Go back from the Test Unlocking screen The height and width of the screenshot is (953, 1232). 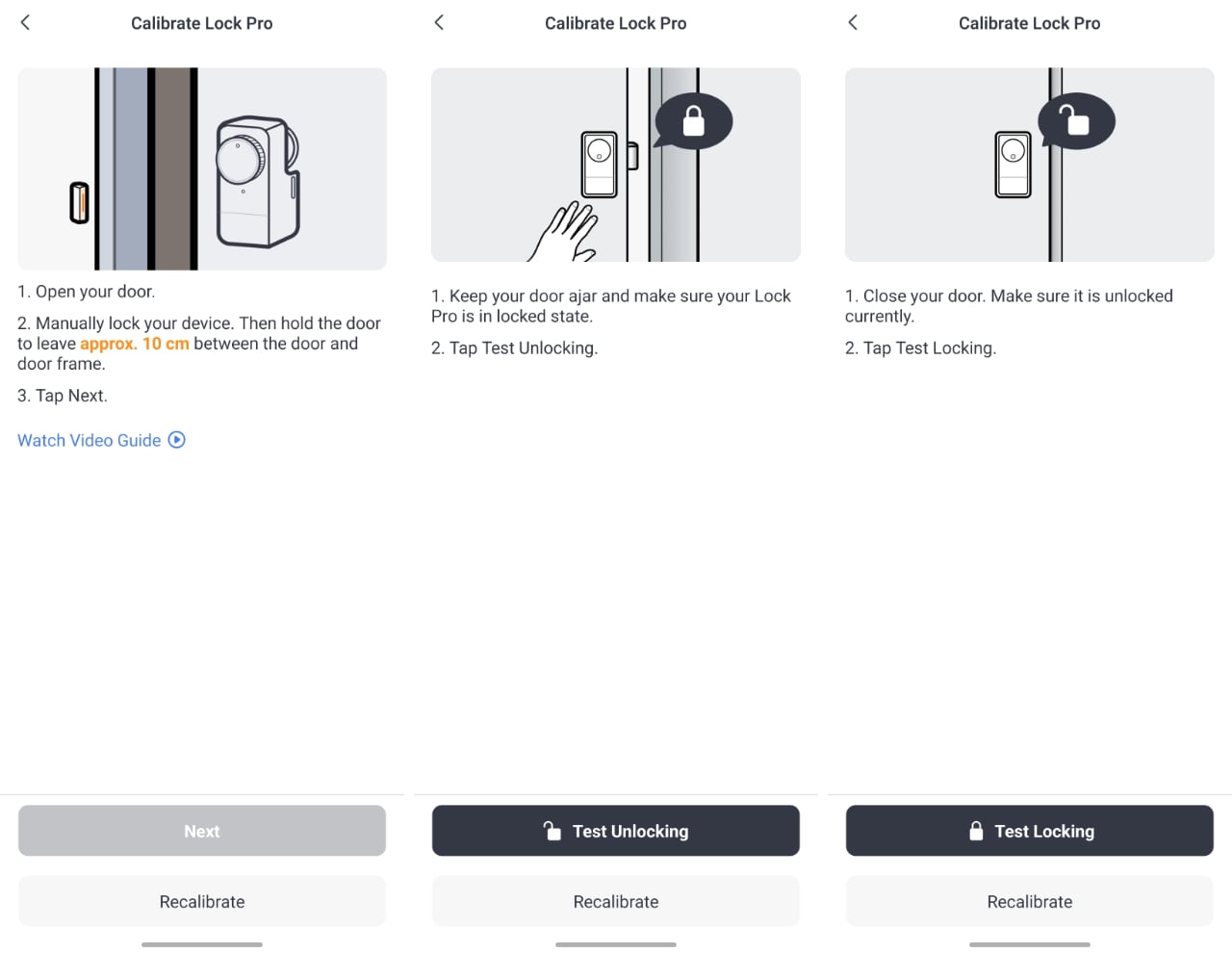click(439, 22)
